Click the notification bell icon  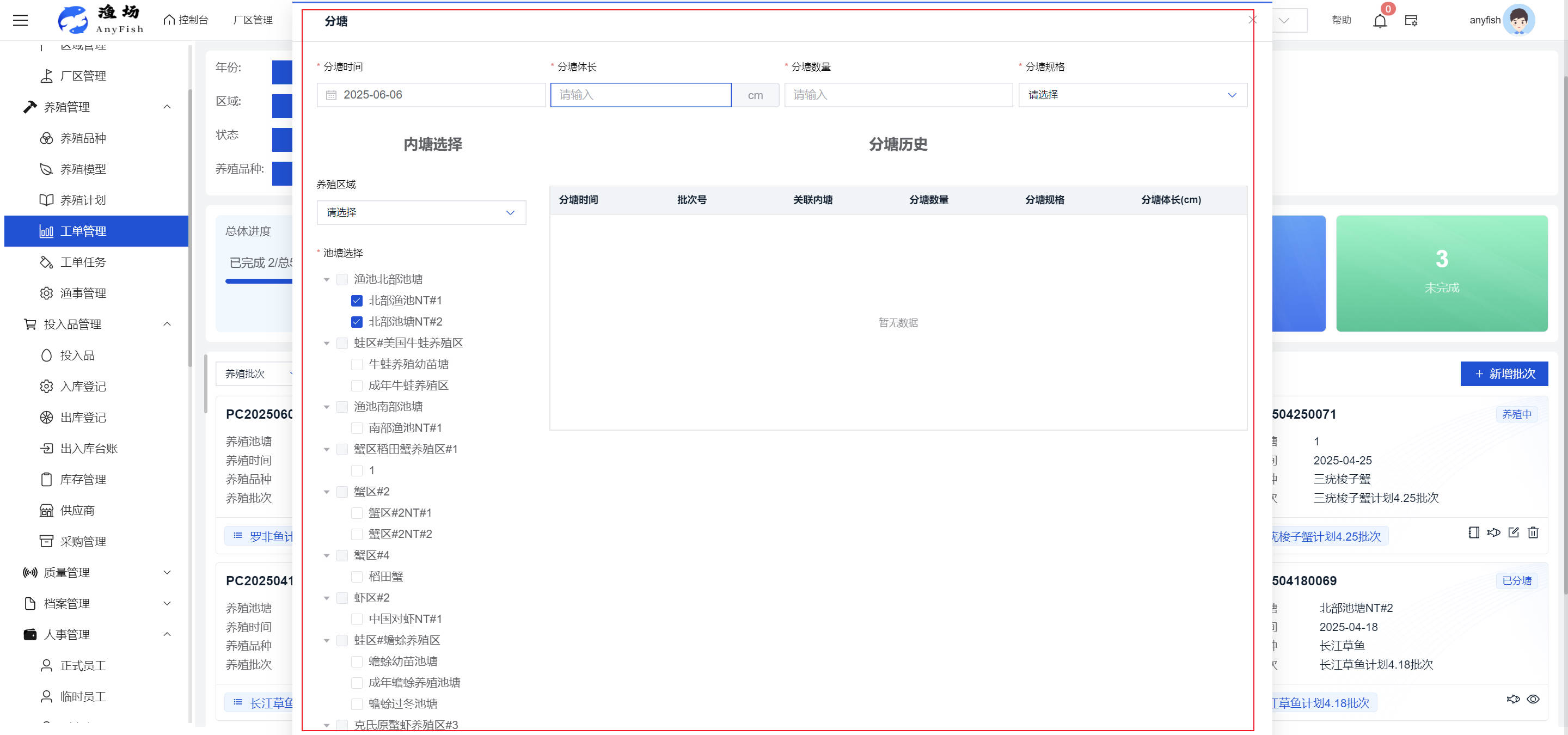click(x=1379, y=21)
